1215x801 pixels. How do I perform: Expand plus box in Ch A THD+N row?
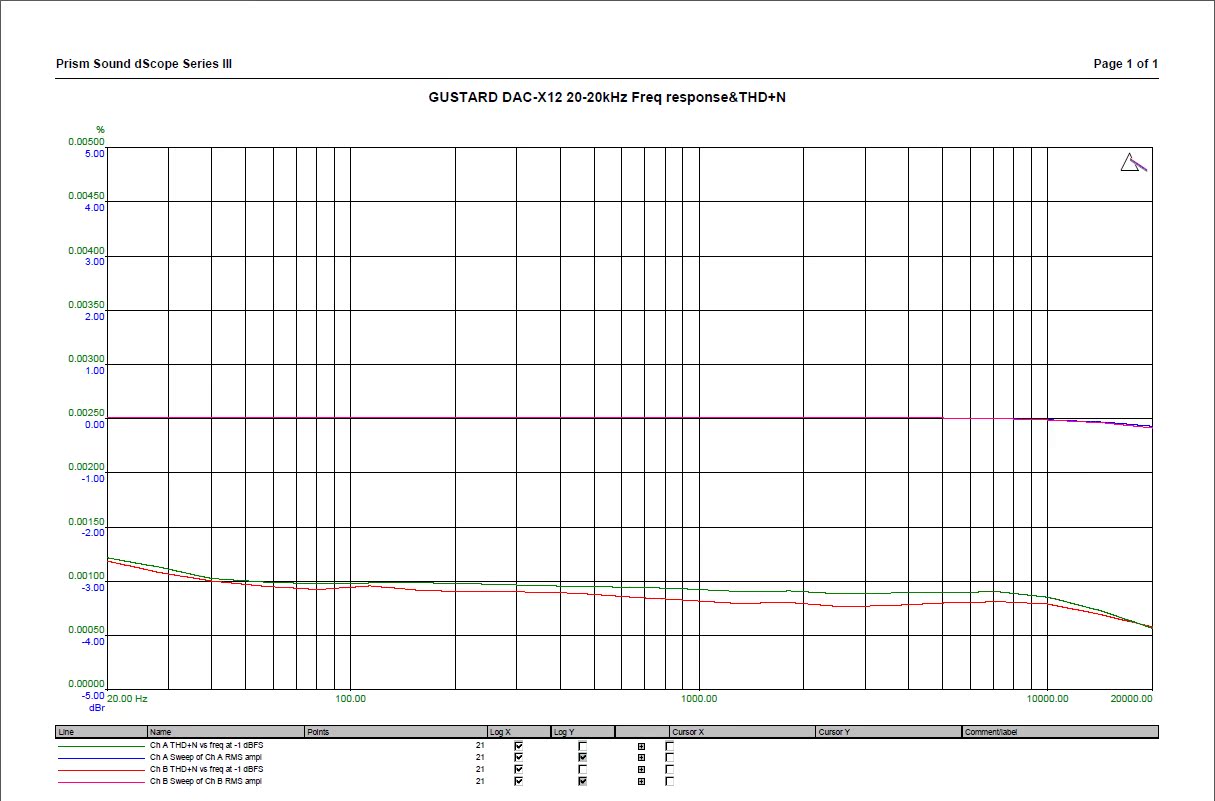point(641,746)
